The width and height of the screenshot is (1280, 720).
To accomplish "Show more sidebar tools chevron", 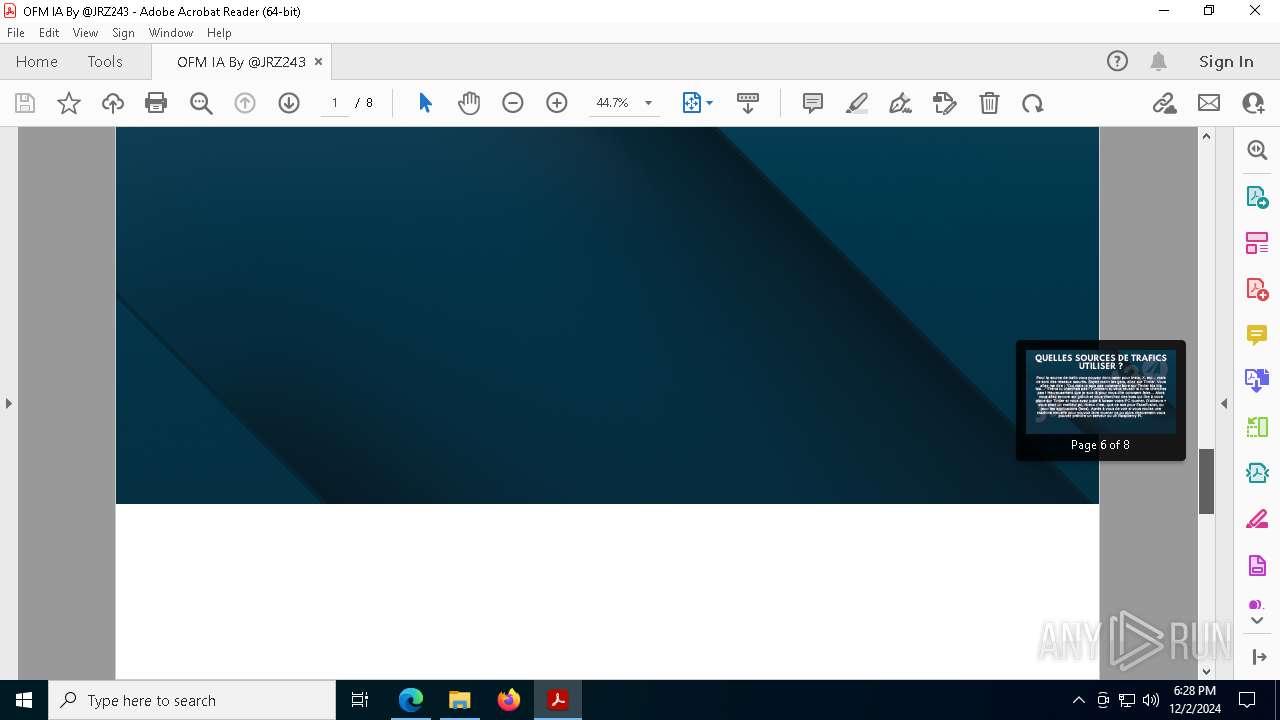I will coord(1257,621).
